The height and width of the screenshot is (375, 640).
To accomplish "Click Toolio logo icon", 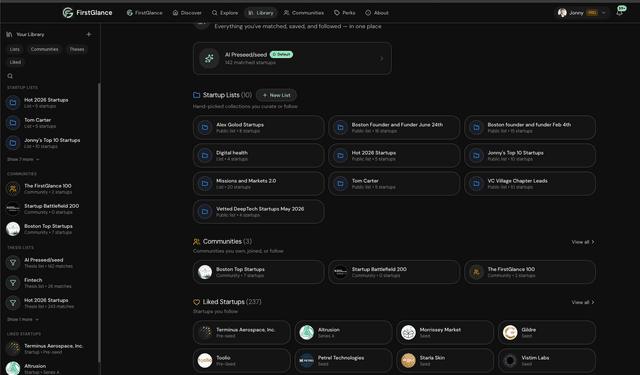I will [205, 361].
